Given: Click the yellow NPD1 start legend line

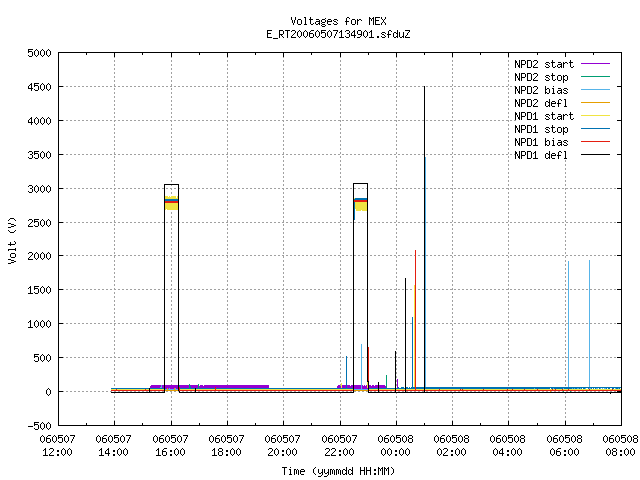Looking at the screenshot, I should tap(596, 116).
